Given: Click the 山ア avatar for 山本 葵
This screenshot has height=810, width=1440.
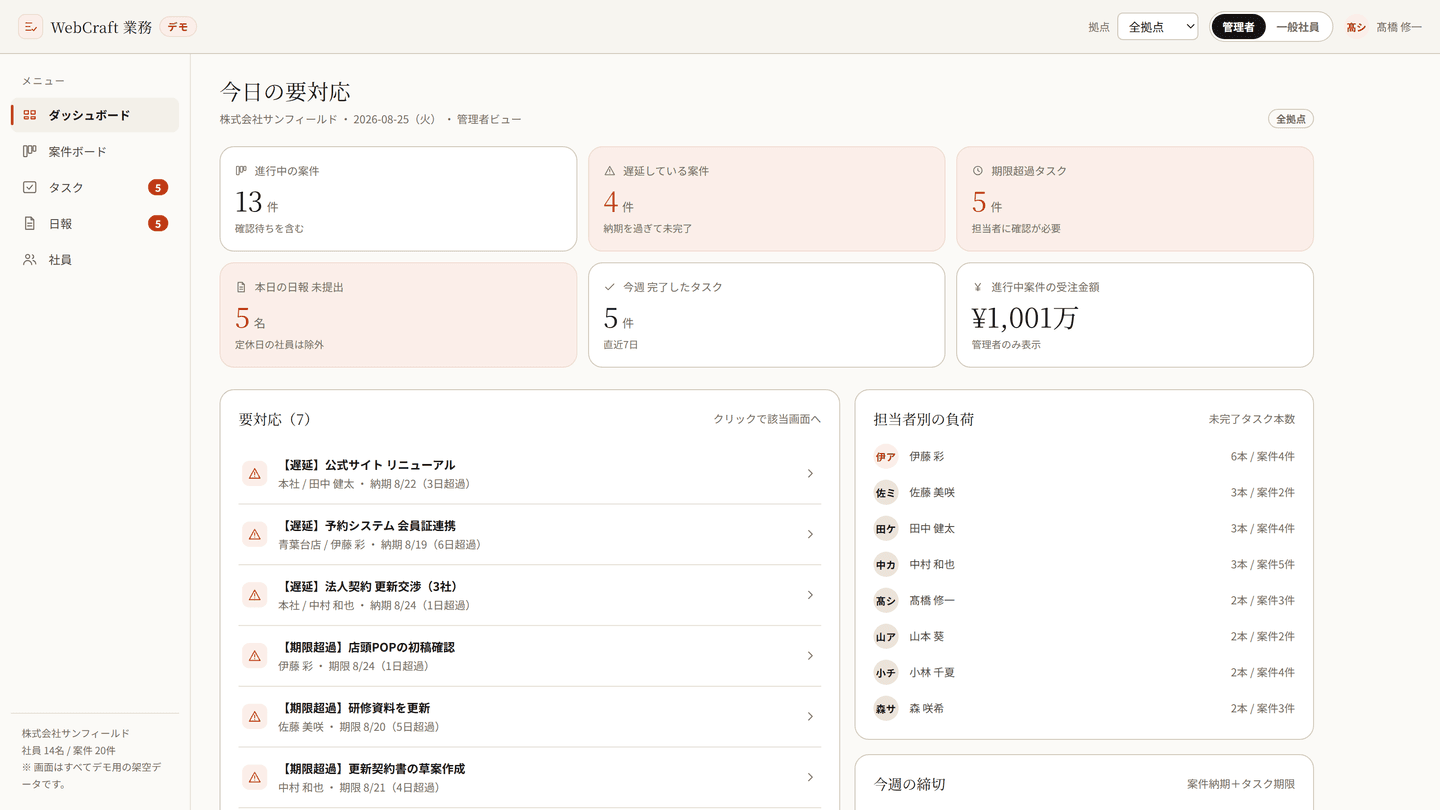Looking at the screenshot, I should (886, 636).
